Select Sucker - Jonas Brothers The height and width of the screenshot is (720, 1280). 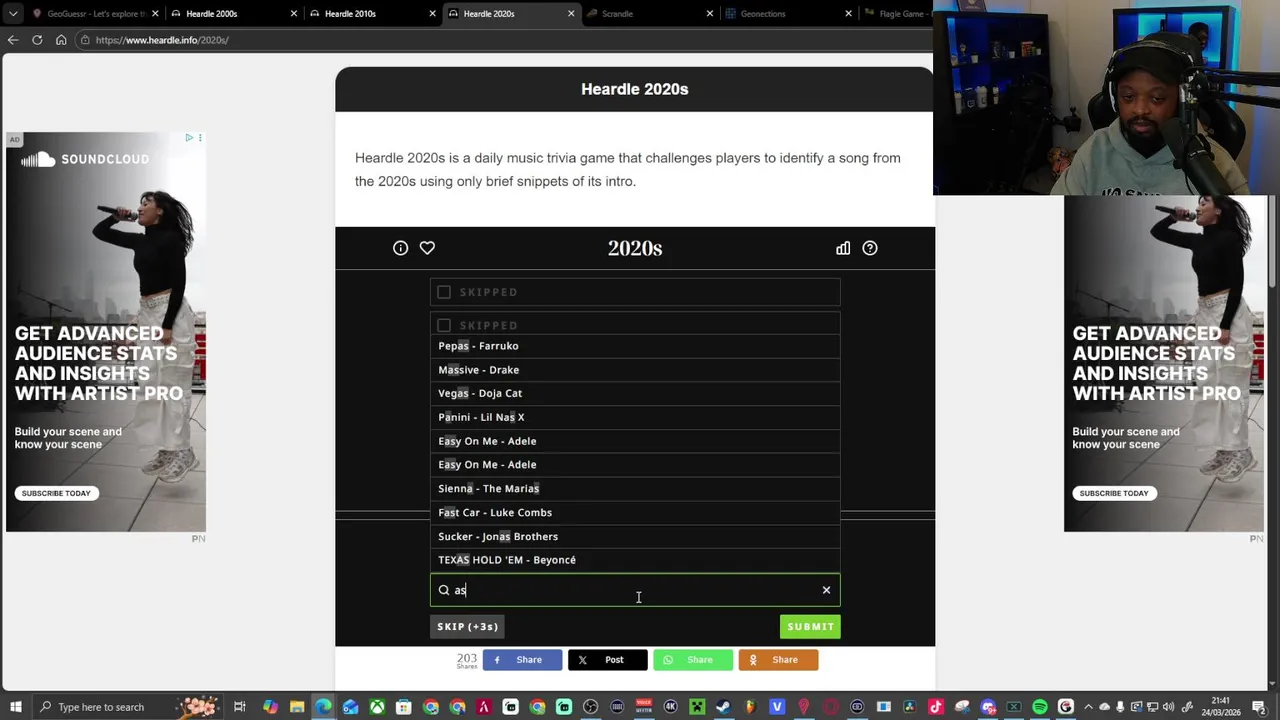point(635,536)
